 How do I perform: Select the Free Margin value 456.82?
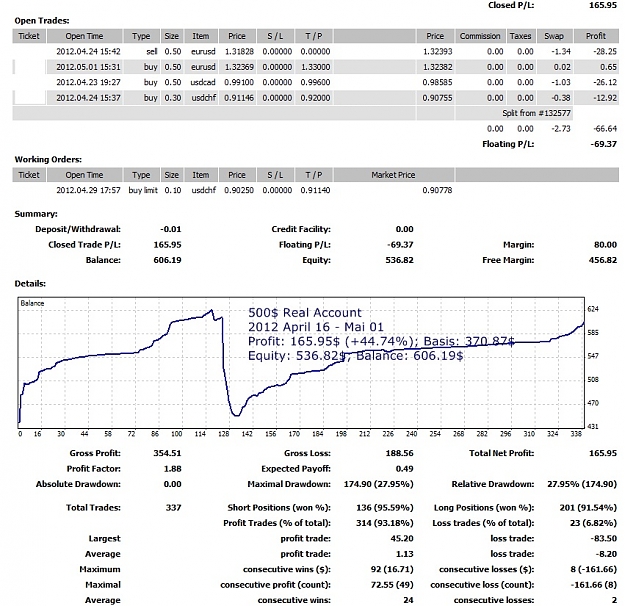click(603, 260)
